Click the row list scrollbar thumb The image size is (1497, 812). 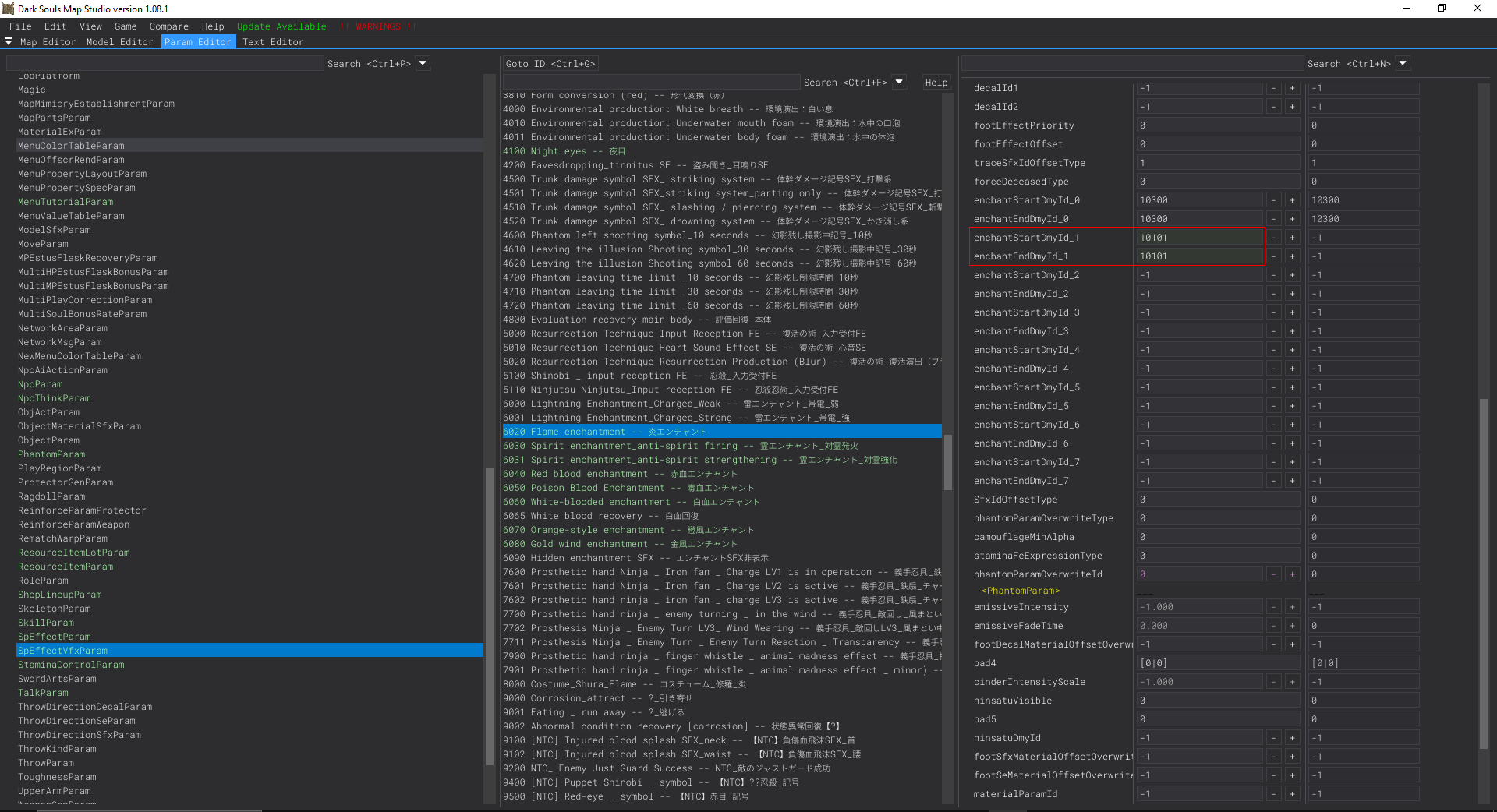pos(948,462)
